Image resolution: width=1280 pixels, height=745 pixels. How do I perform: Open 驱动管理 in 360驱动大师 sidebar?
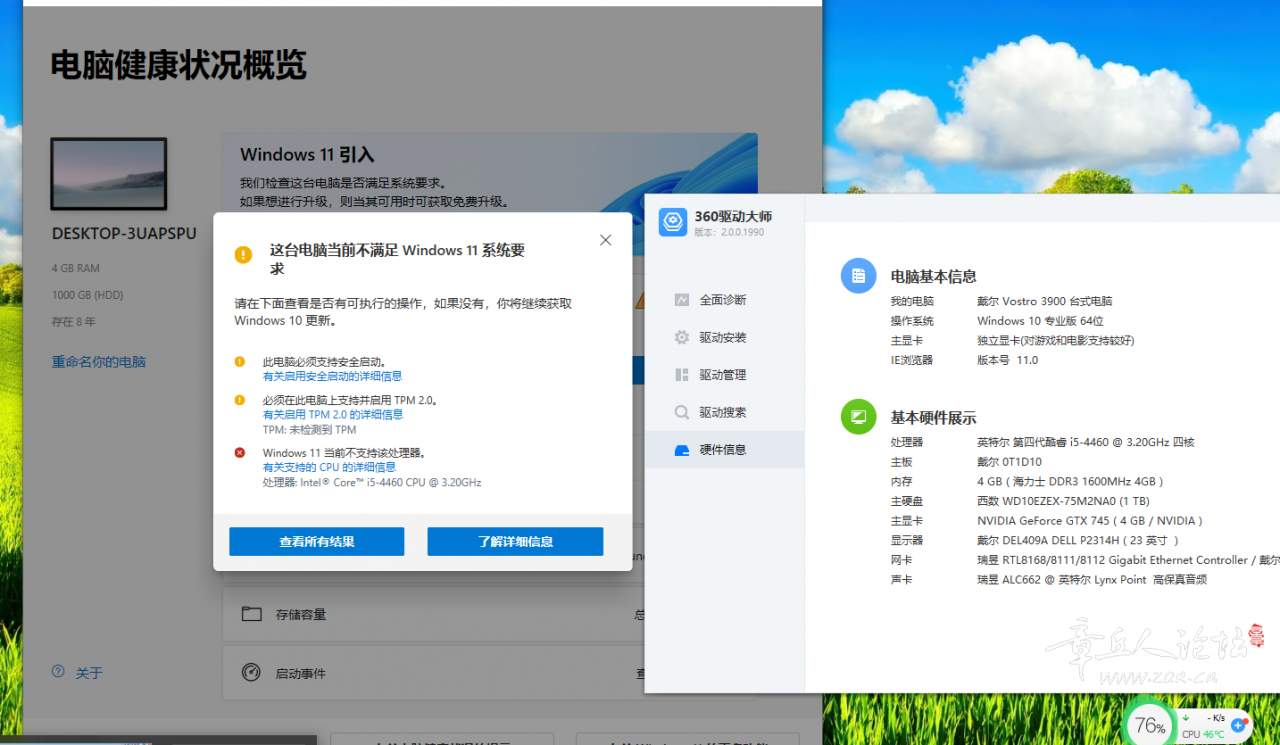point(724,374)
